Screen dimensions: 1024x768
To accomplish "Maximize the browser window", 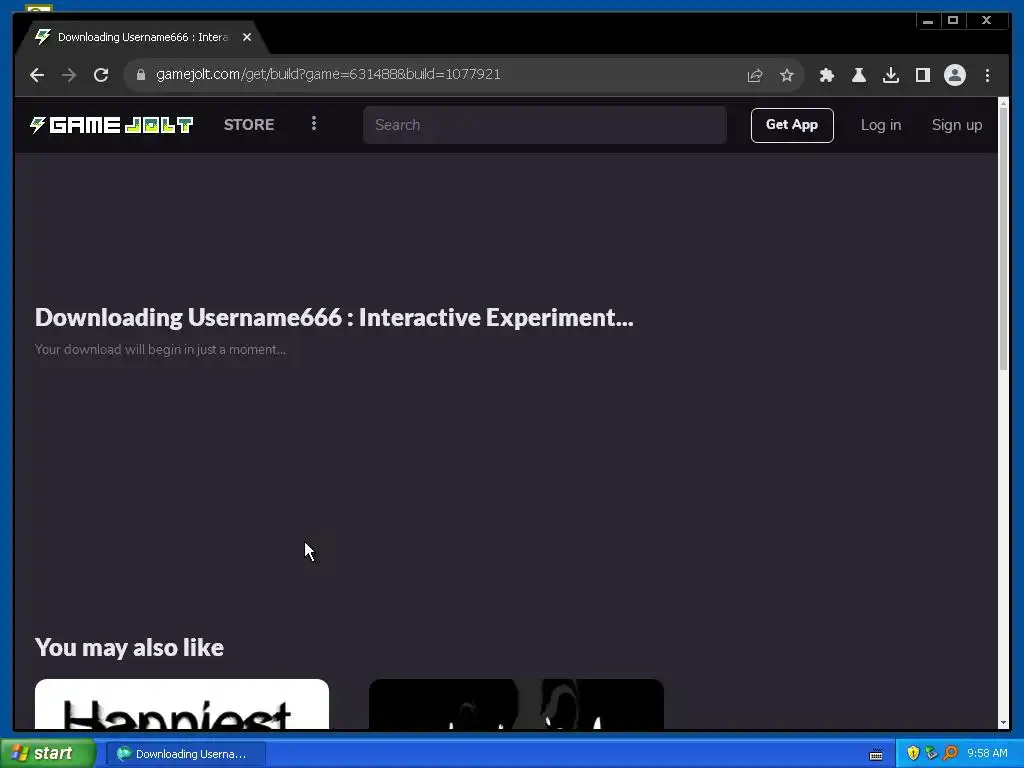I will click(953, 21).
